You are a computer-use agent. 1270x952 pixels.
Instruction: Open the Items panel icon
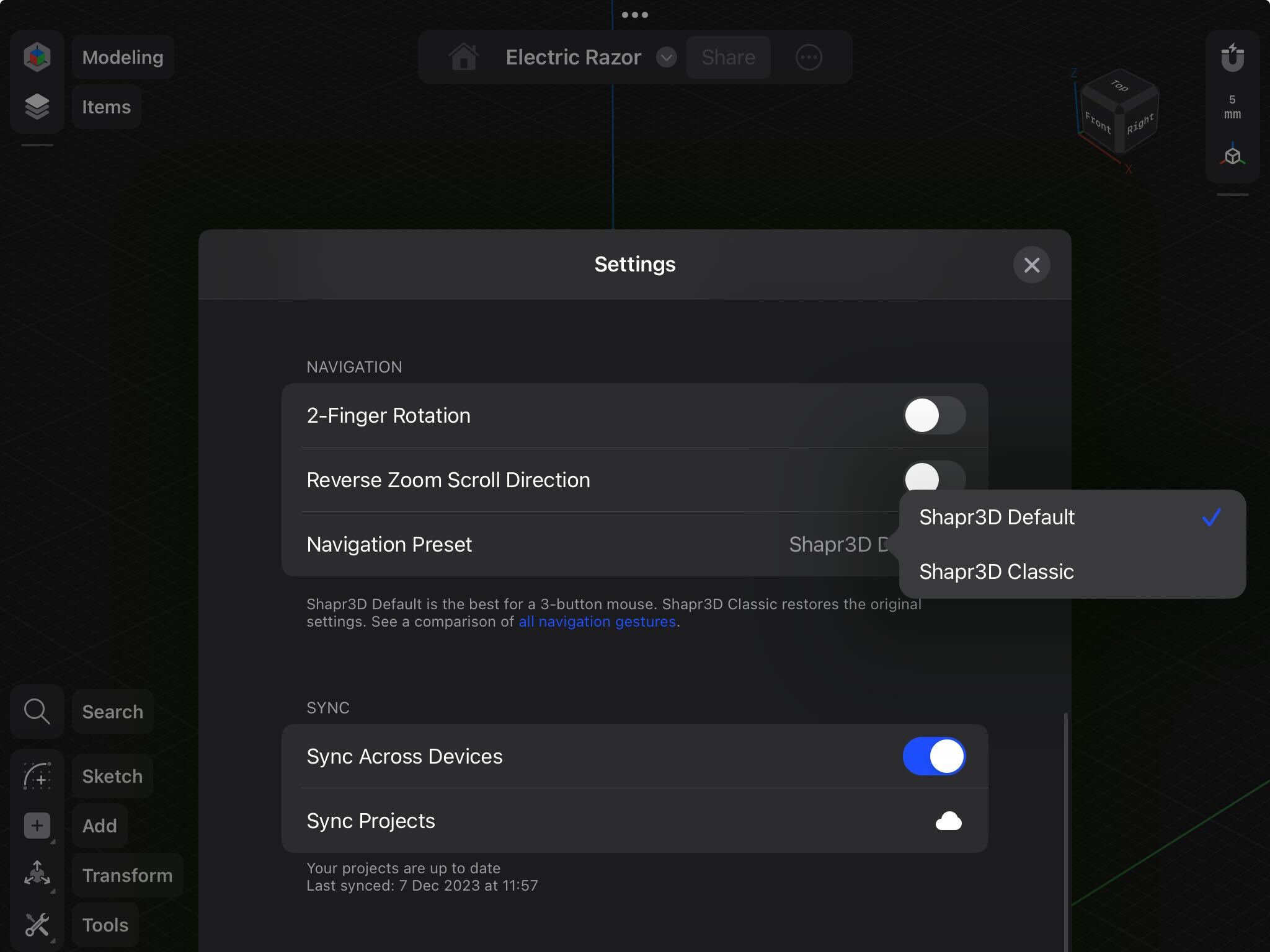tap(37, 107)
